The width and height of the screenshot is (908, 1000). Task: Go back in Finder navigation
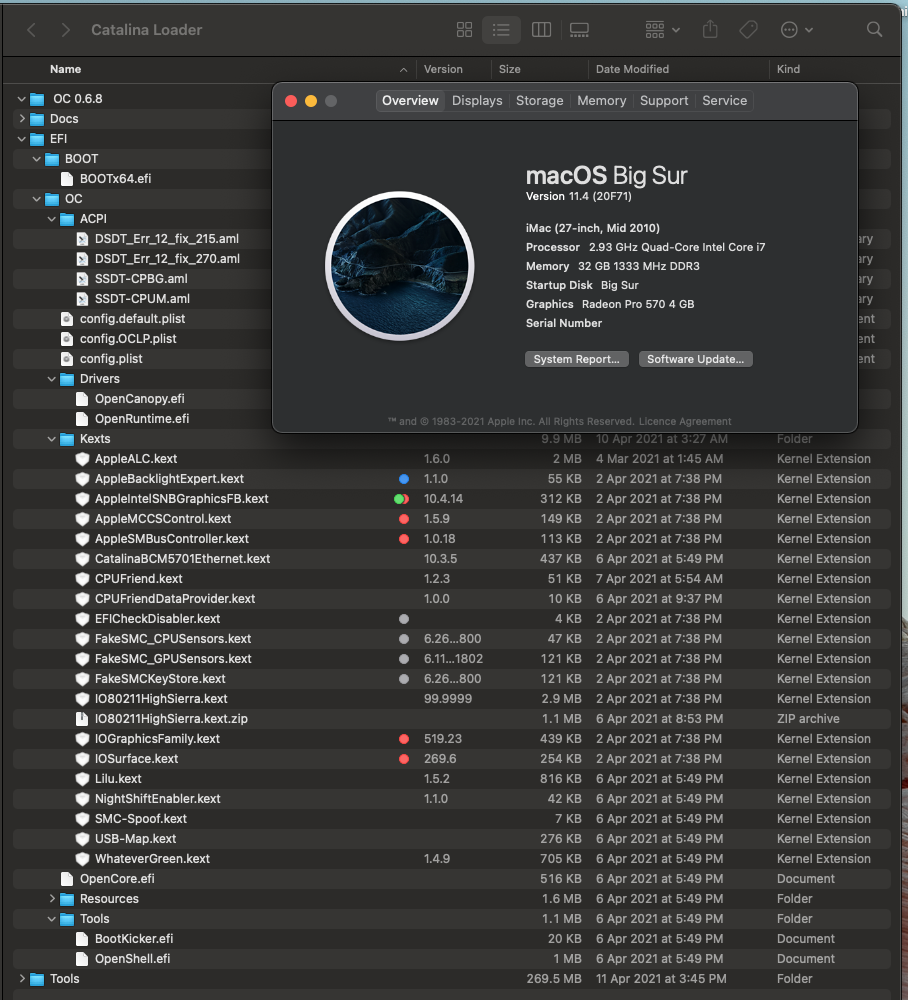(x=31, y=30)
